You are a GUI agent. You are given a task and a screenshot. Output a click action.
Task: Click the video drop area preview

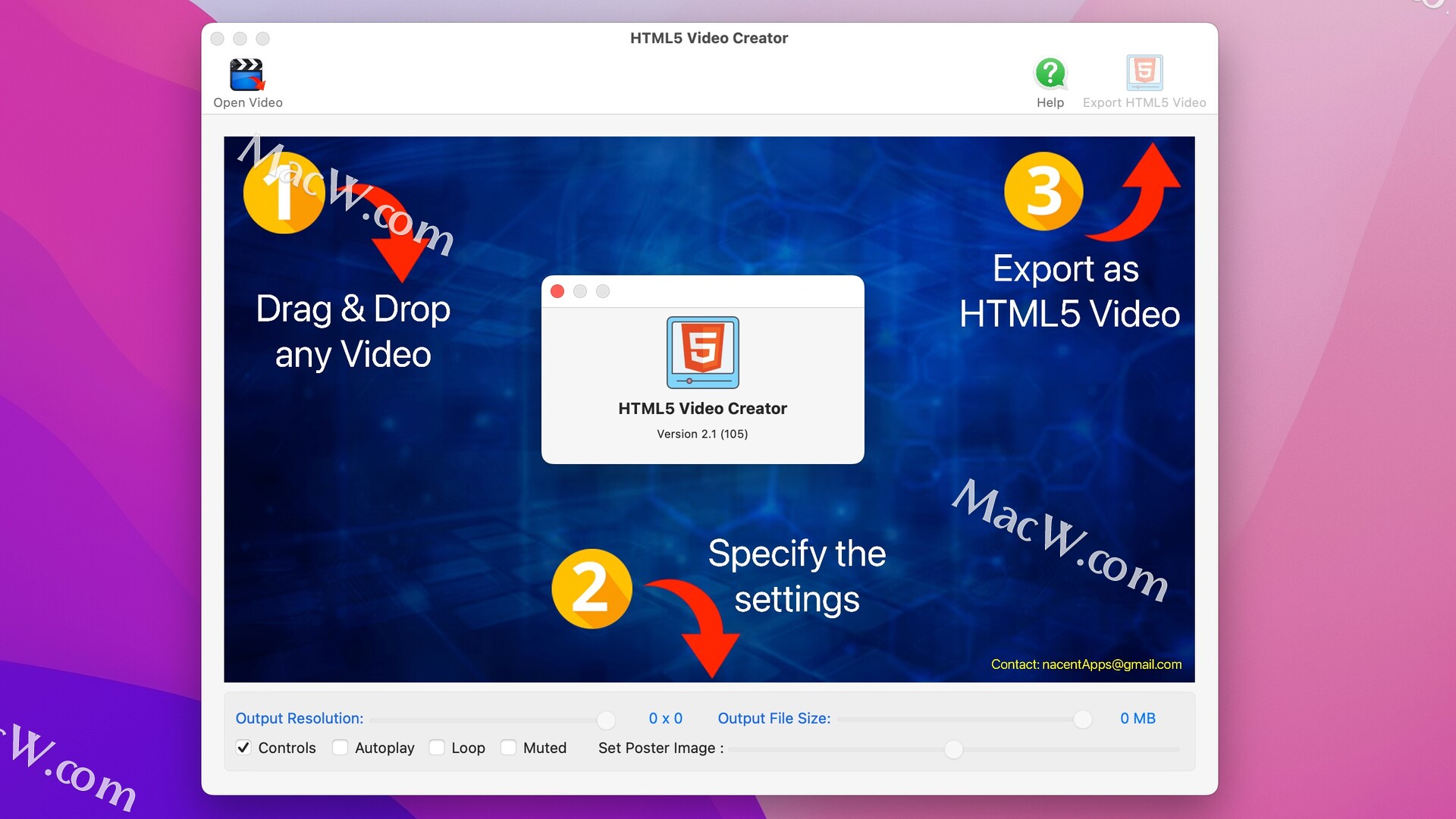pos(709,409)
